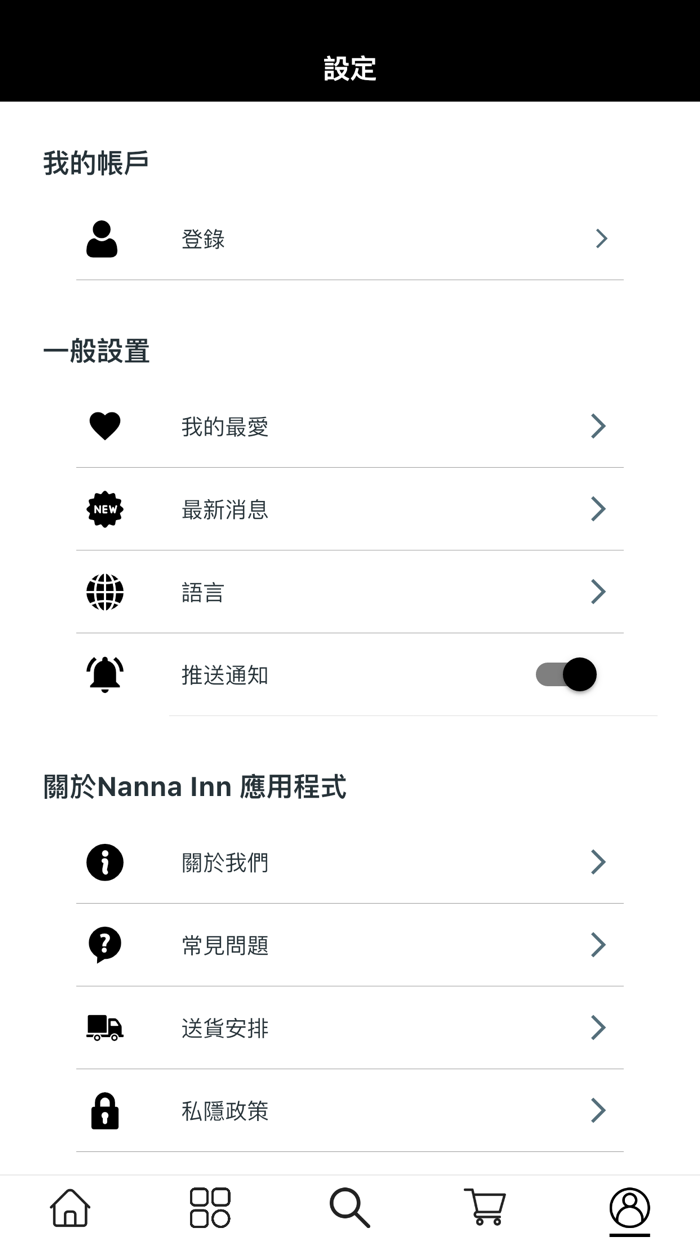Screen dimensions: 700x1244
Task: Expand the 登錄 row chevron
Action: tap(601, 239)
